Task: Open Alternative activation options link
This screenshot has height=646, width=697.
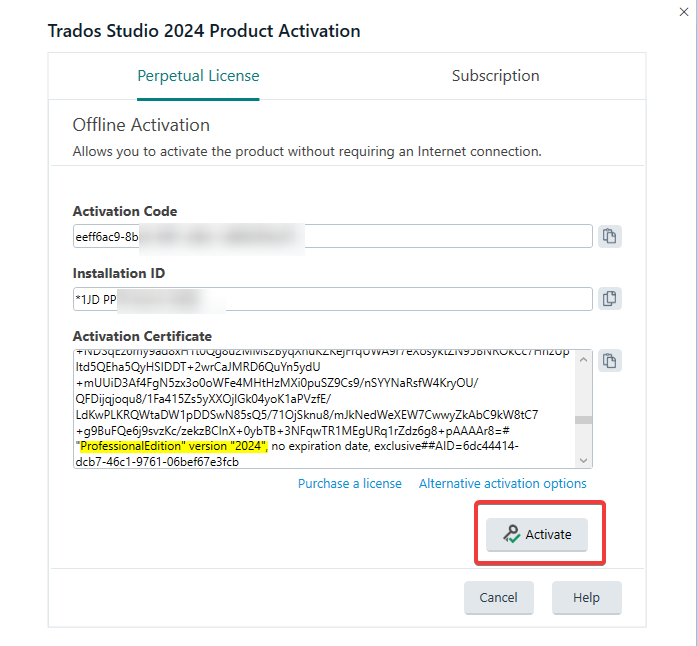Action: click(503, 484)
